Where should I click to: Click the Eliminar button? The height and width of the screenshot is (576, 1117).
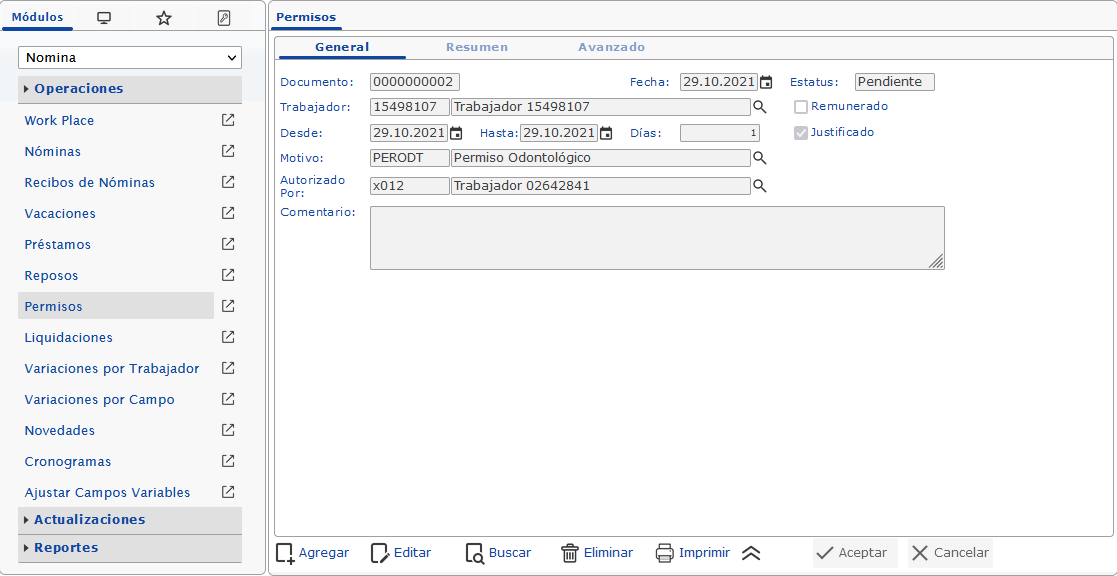tap(596, 553)
